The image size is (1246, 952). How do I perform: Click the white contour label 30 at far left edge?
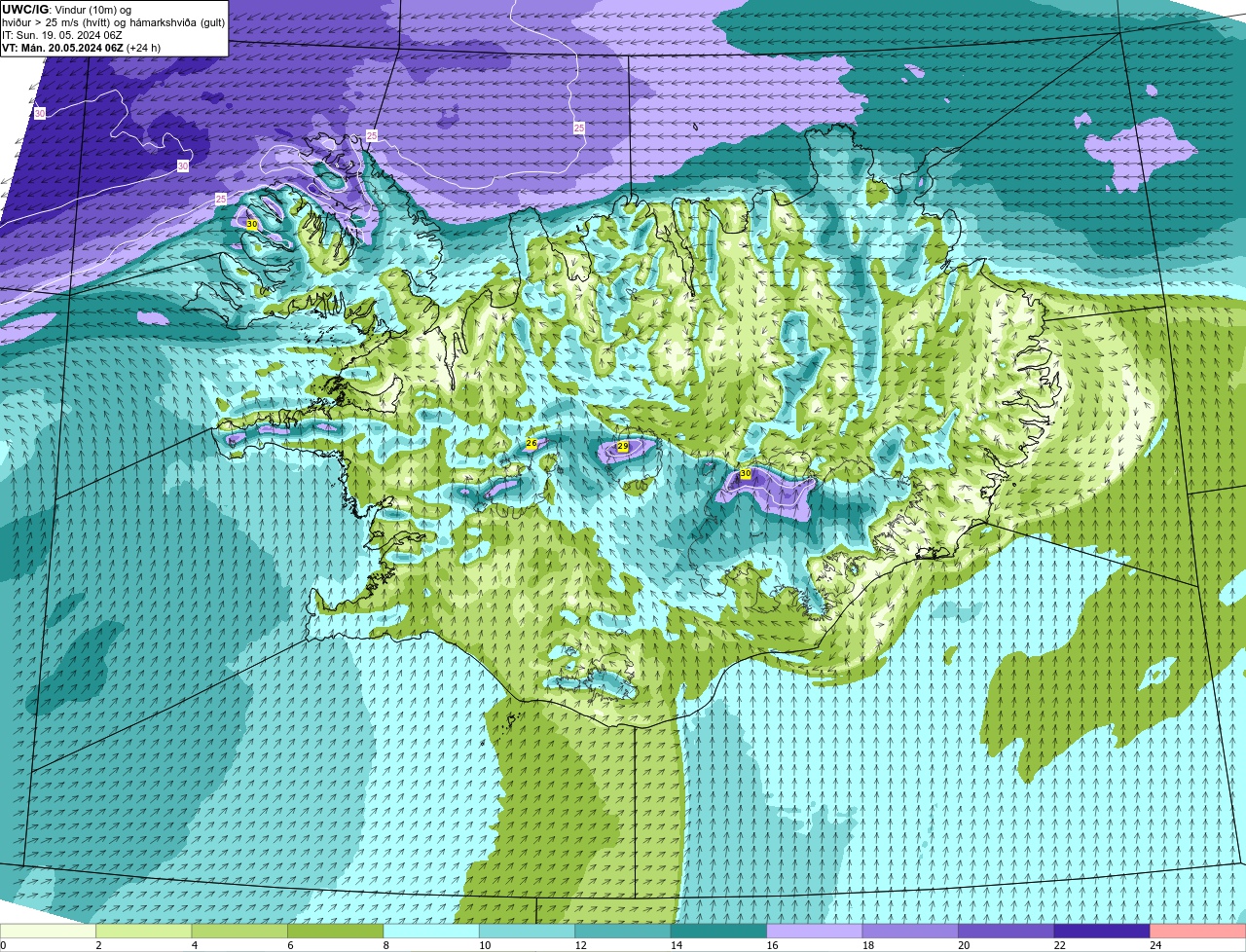pos(39,114)
